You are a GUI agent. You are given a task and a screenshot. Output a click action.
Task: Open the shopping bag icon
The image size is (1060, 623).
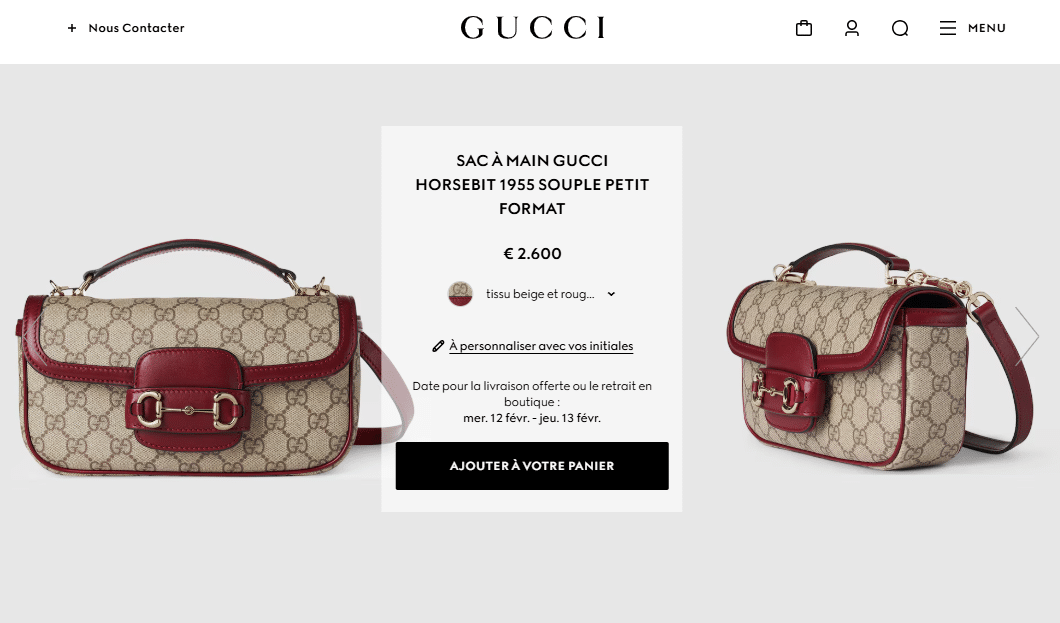[x=804, y=28]
